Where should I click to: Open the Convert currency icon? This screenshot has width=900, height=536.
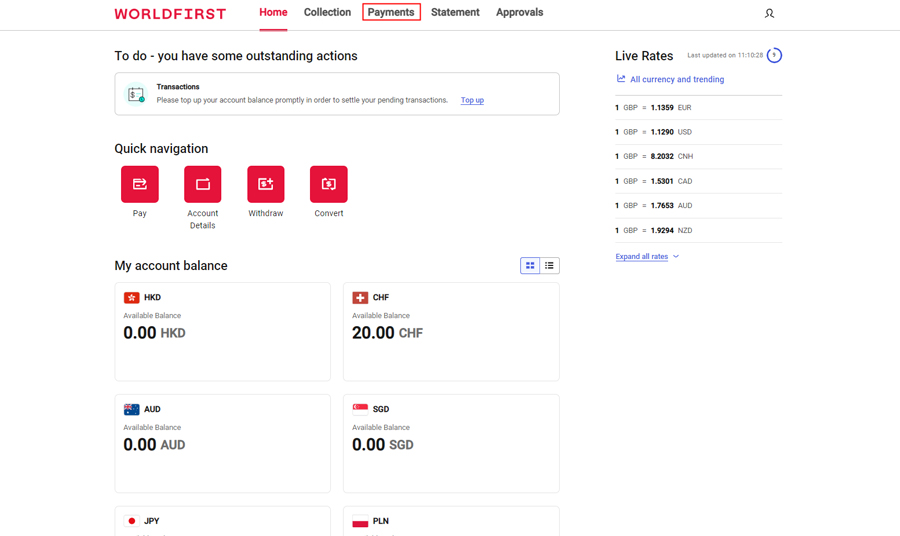coord(329,184)
